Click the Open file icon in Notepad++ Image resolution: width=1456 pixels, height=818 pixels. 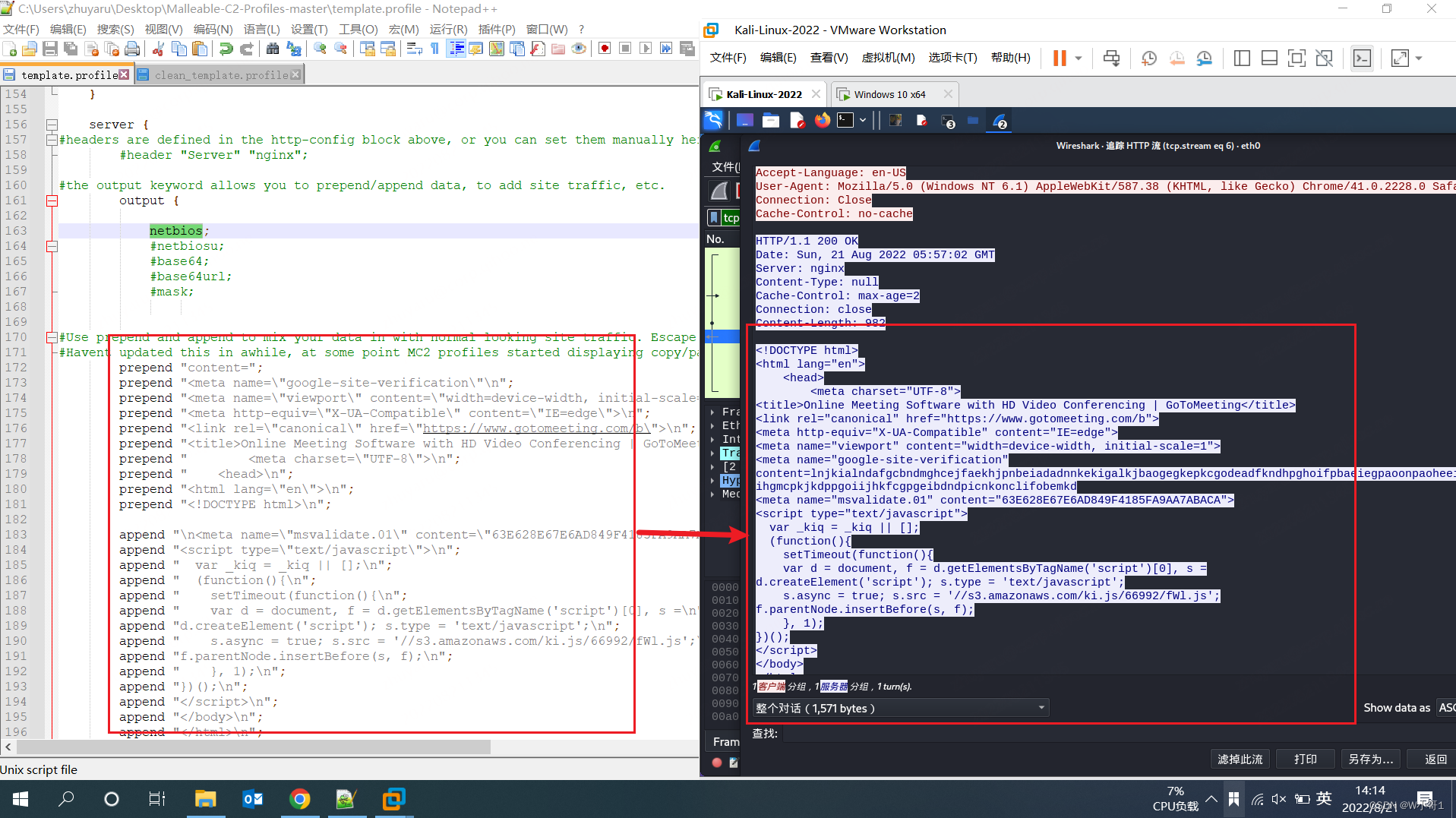30,49
